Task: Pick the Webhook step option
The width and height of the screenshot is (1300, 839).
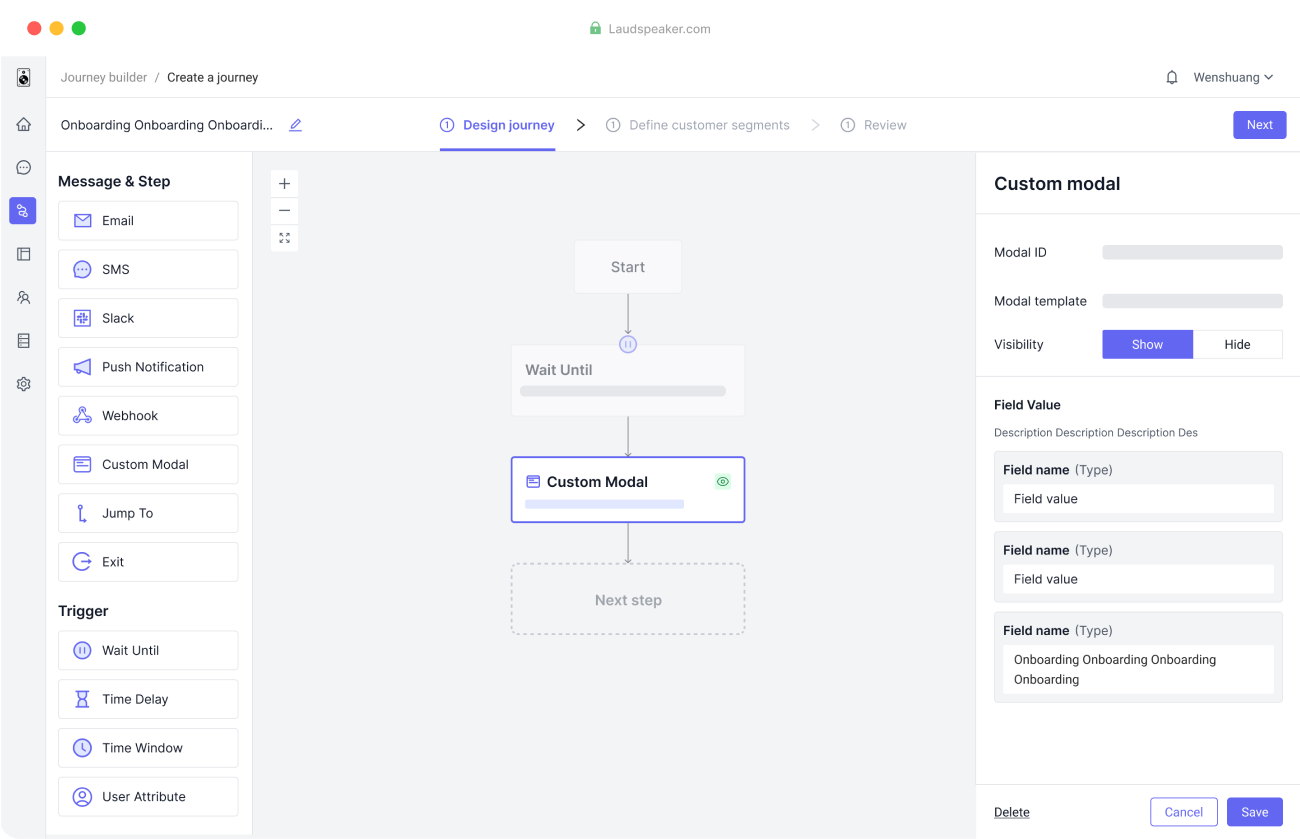Action: pyautogui.click(x=148, y=415)
